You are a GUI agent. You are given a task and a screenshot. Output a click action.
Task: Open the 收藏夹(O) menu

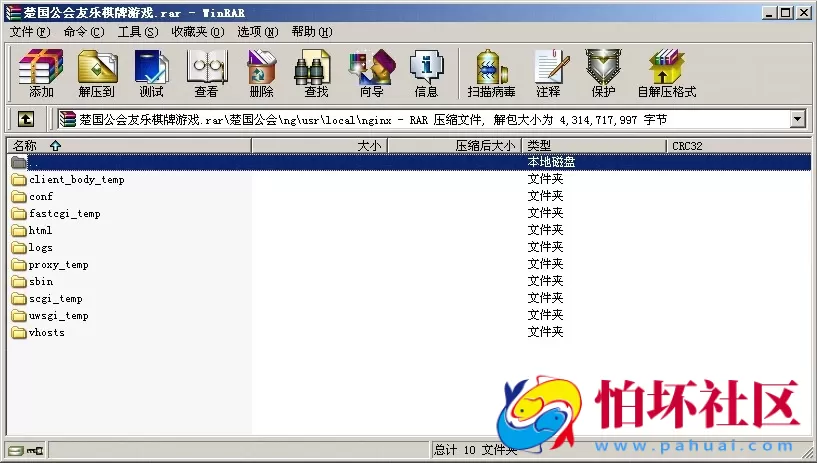(197, 32)
